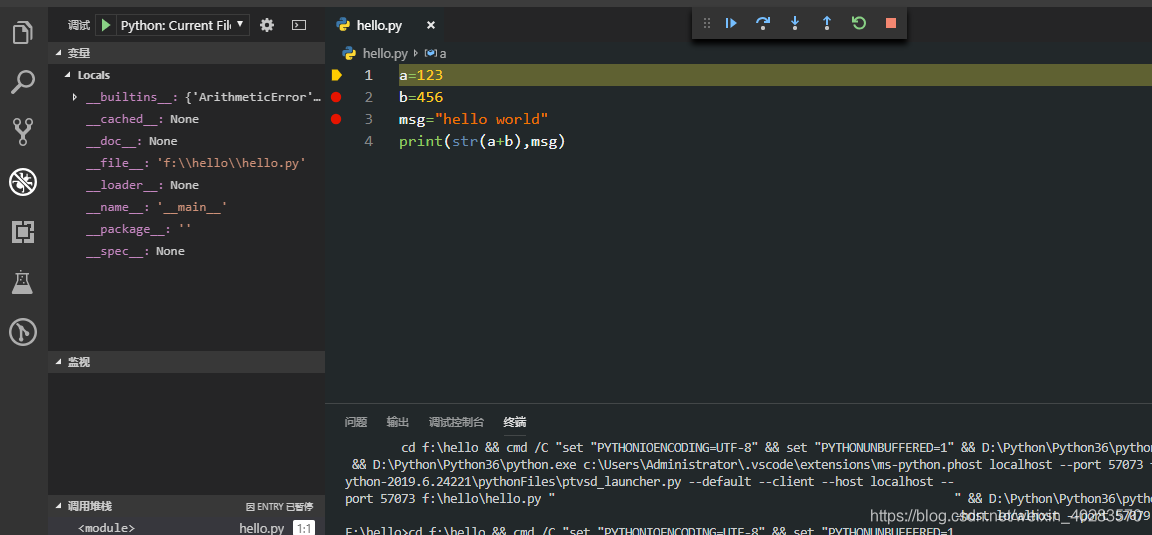1152x535 pixels.
Task: Start debugging with green play button
Action: 106,25
